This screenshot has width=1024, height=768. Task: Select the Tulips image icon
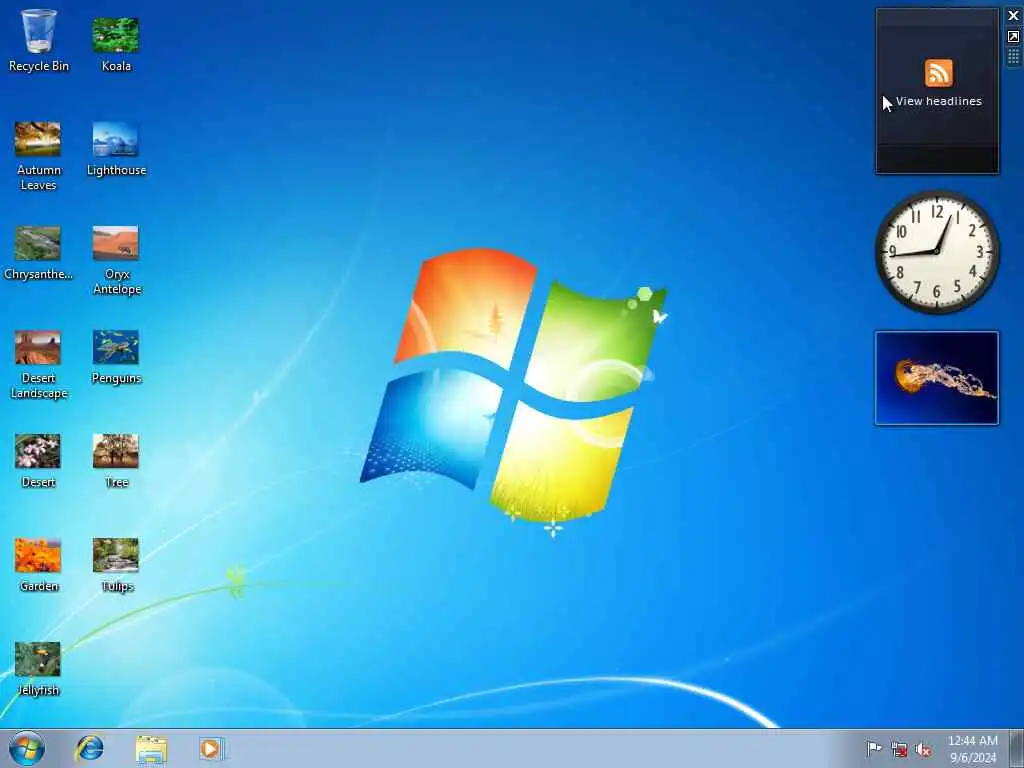point(116,565)
